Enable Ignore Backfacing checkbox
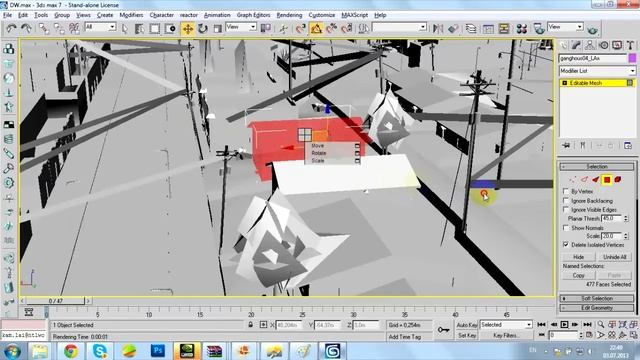Screen dimensions: 640x360 coord(566,200)
